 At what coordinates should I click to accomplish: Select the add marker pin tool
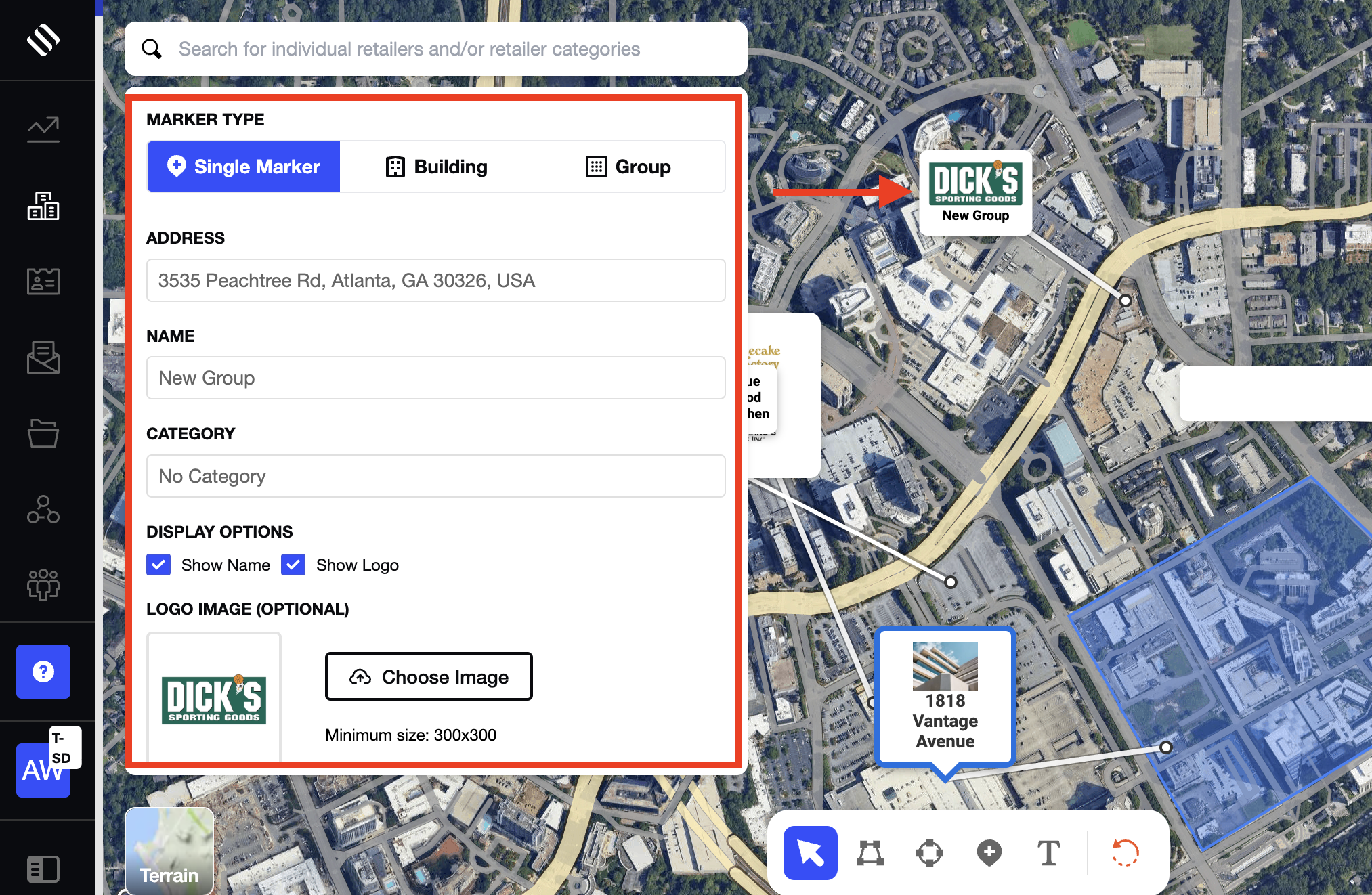[x=989, y=852]
